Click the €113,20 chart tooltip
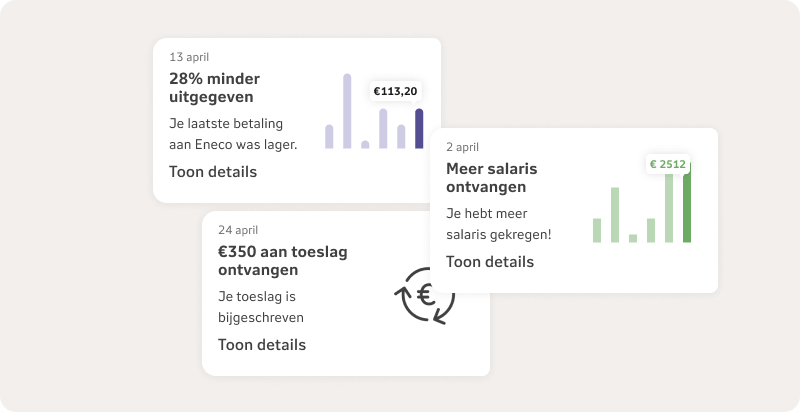 pos(395,92)
